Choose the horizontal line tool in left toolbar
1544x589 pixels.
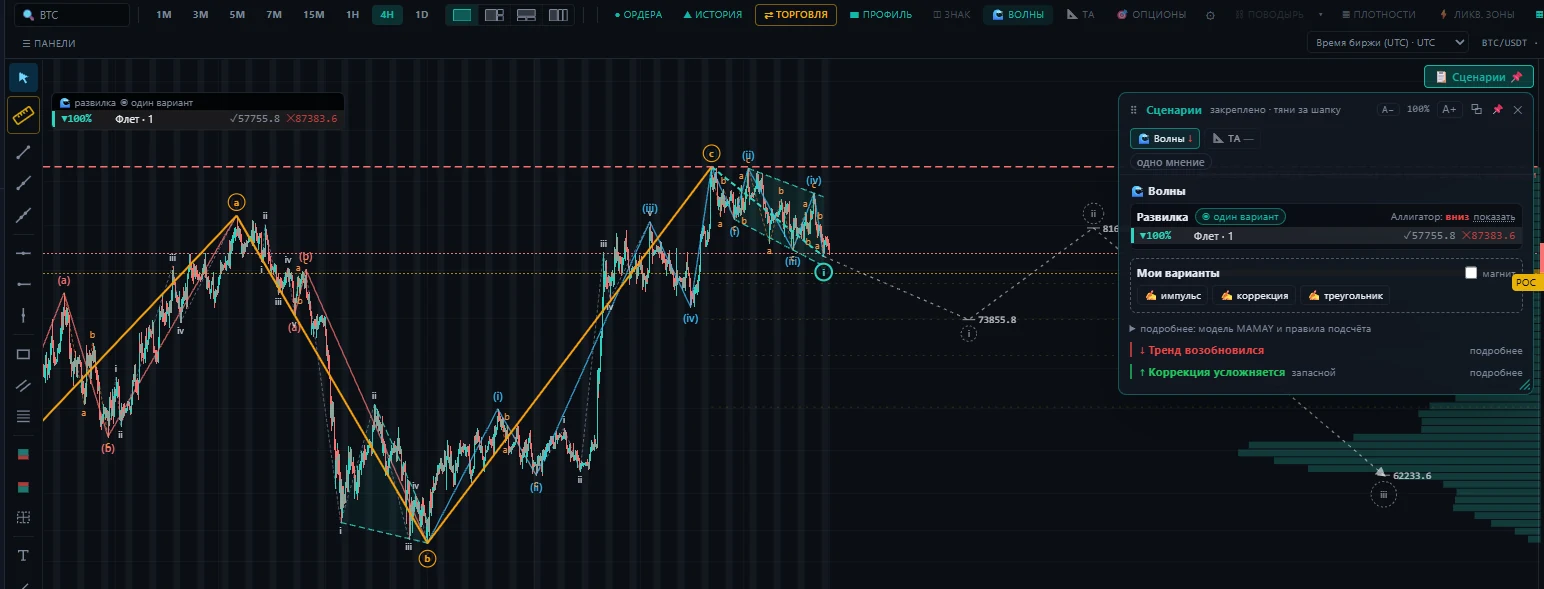23,253
